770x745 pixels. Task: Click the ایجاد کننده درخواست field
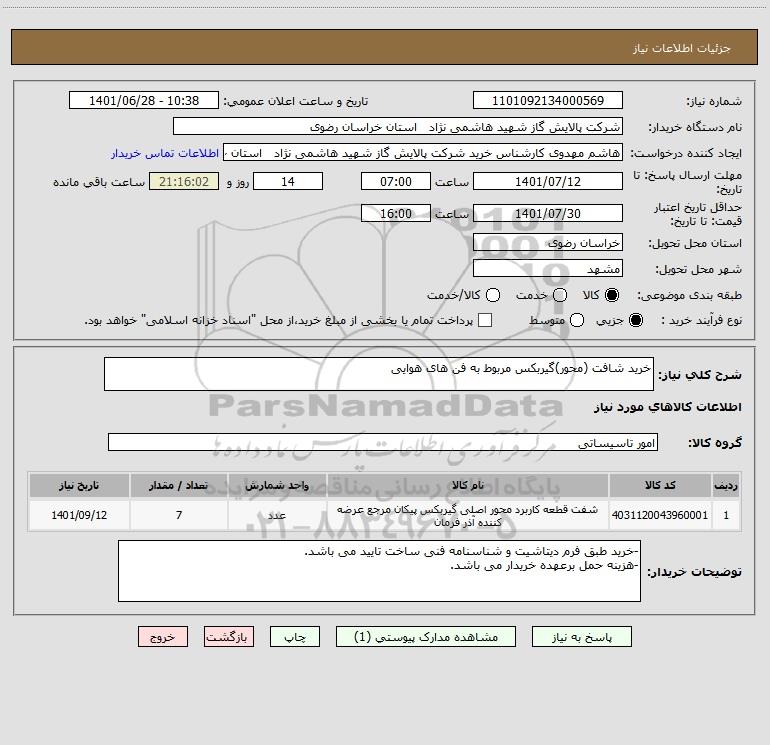tap(423, 152)
